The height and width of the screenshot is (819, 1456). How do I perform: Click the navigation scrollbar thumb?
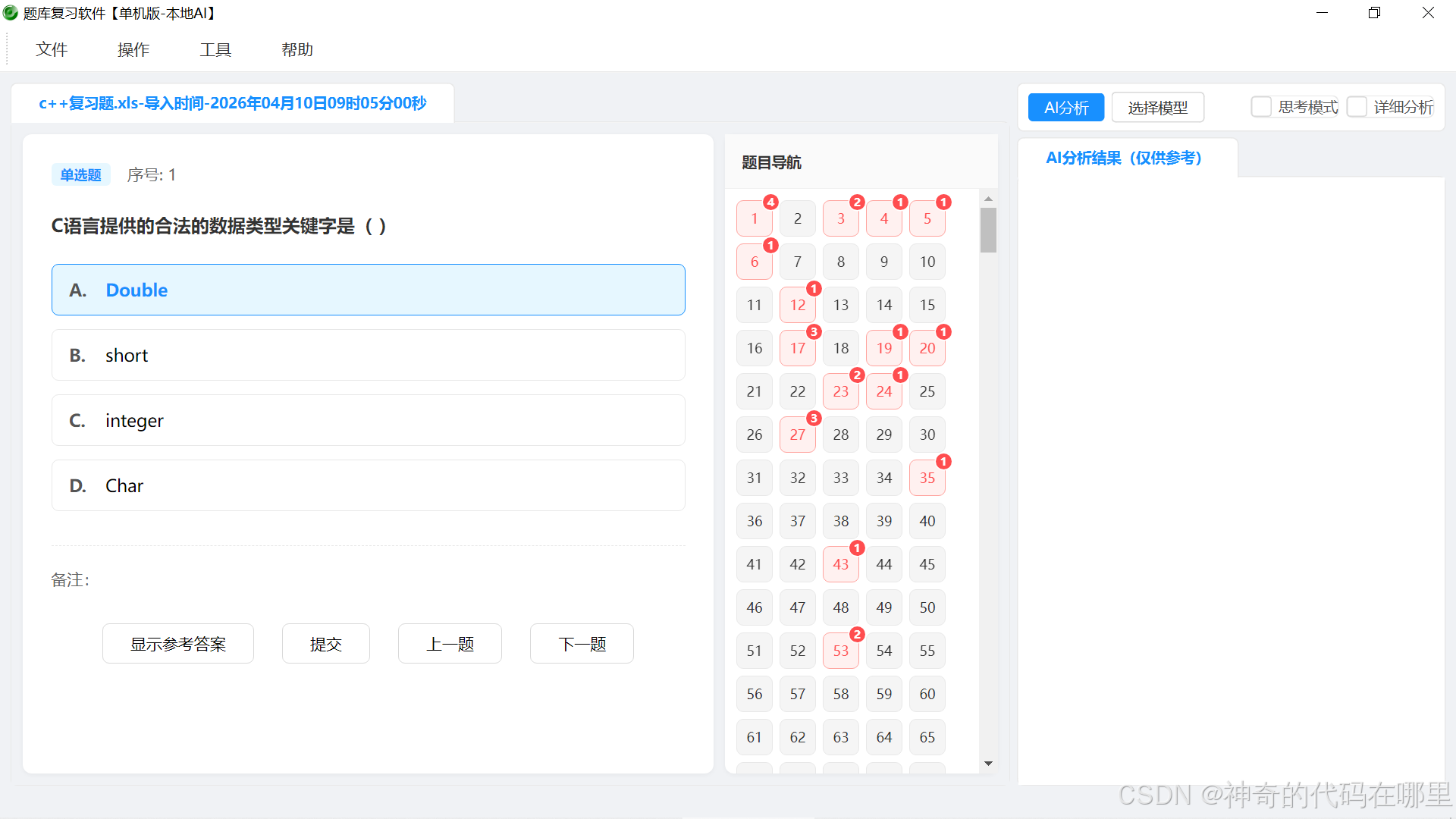(x=988, y=230)
